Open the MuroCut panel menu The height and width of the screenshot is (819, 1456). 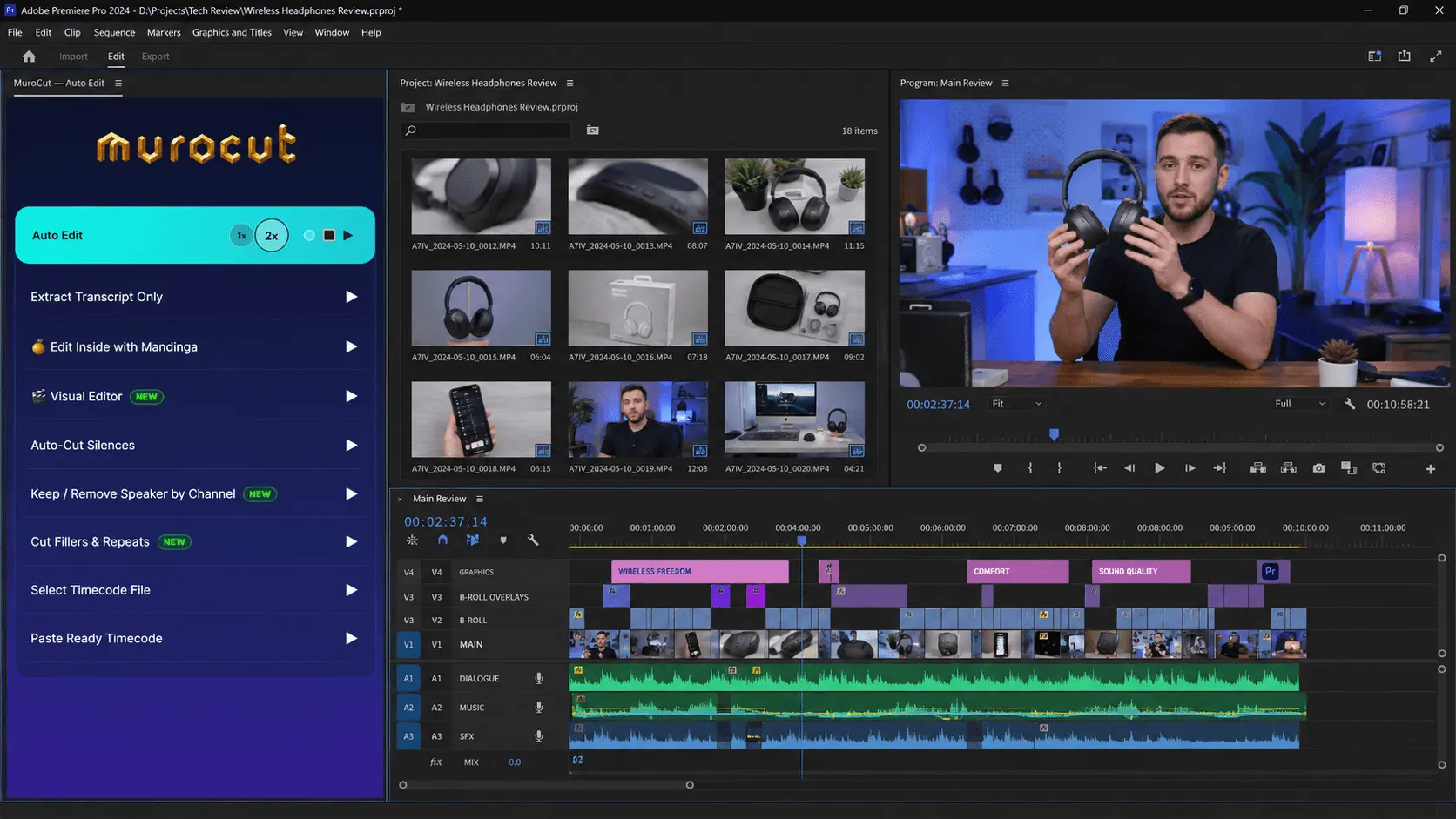[118, 84]
